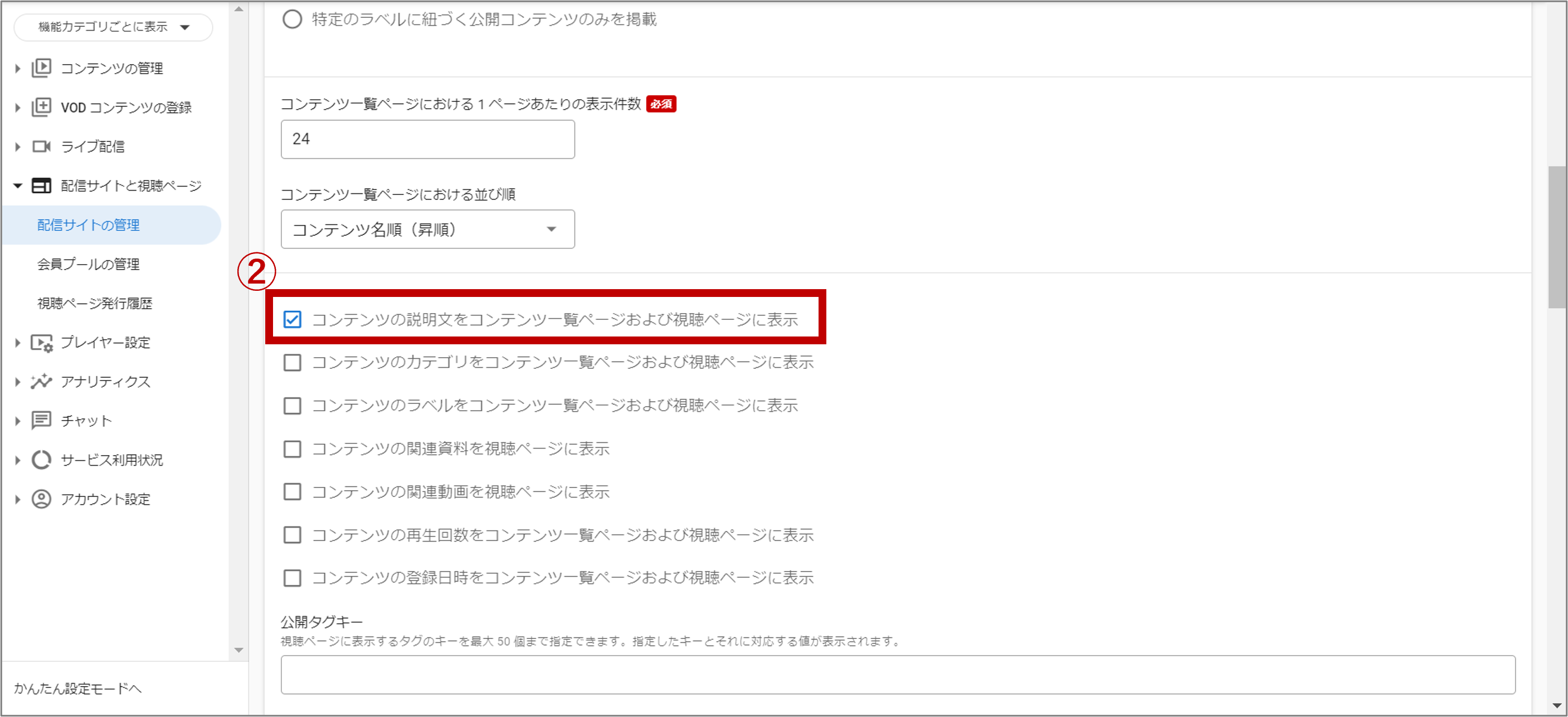Open the 機能カテゴリごとに表示 dropdown
This screenshot has height=717, width=1568.
pos(113,27)
